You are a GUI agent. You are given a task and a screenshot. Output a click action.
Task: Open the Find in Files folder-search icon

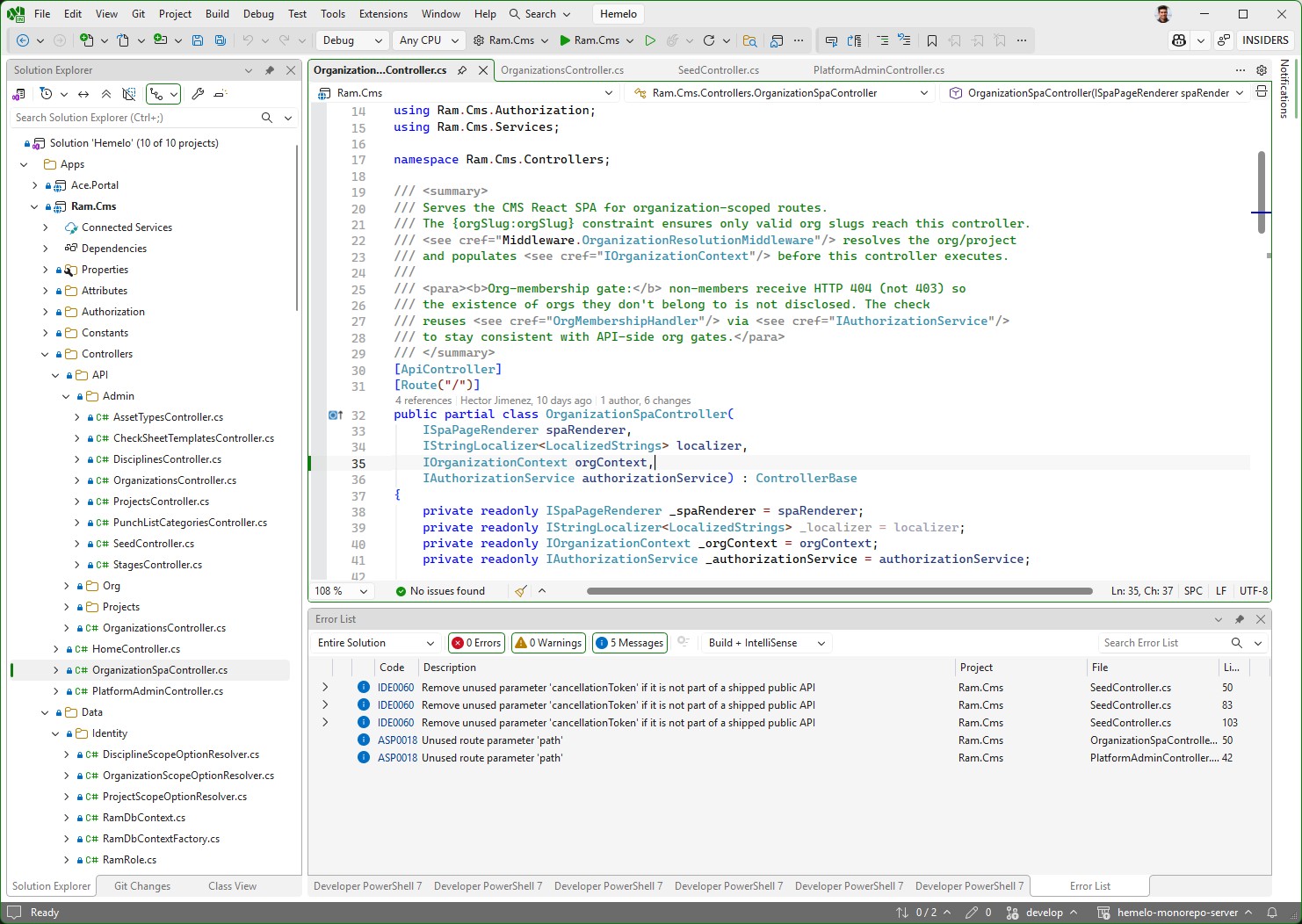749,40
